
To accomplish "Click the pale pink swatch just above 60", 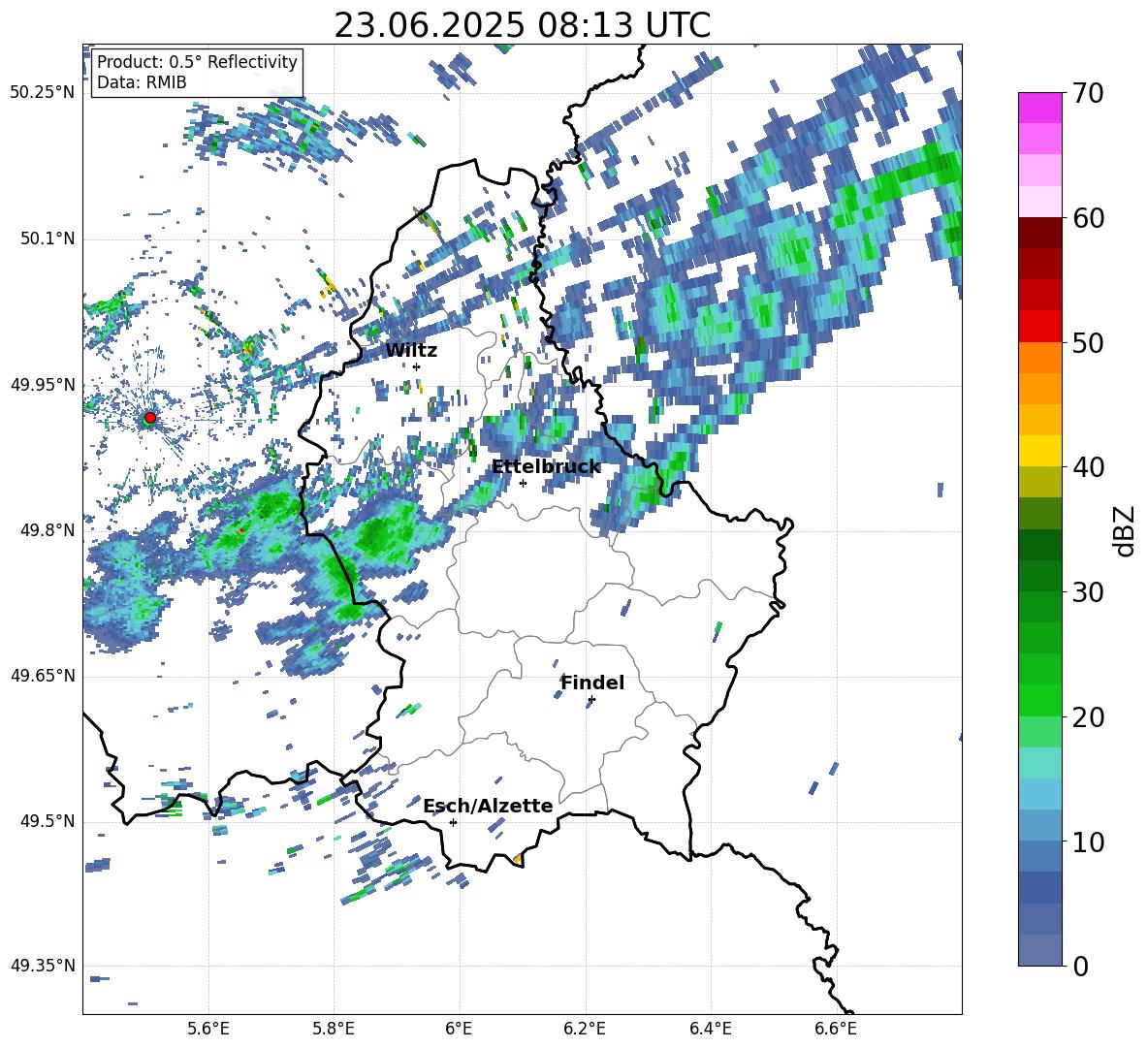I will coord(1039,202).
